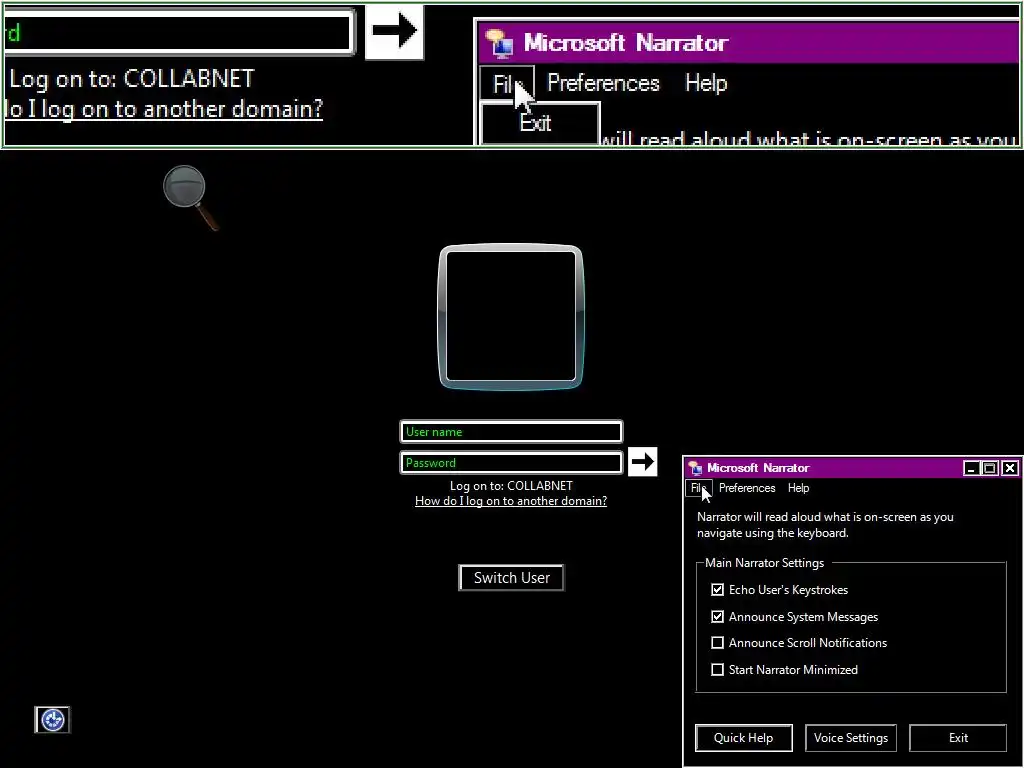Open Preferences menu in magnified view
Viewport: 1024px width, 768px height.
pos(603,83)
